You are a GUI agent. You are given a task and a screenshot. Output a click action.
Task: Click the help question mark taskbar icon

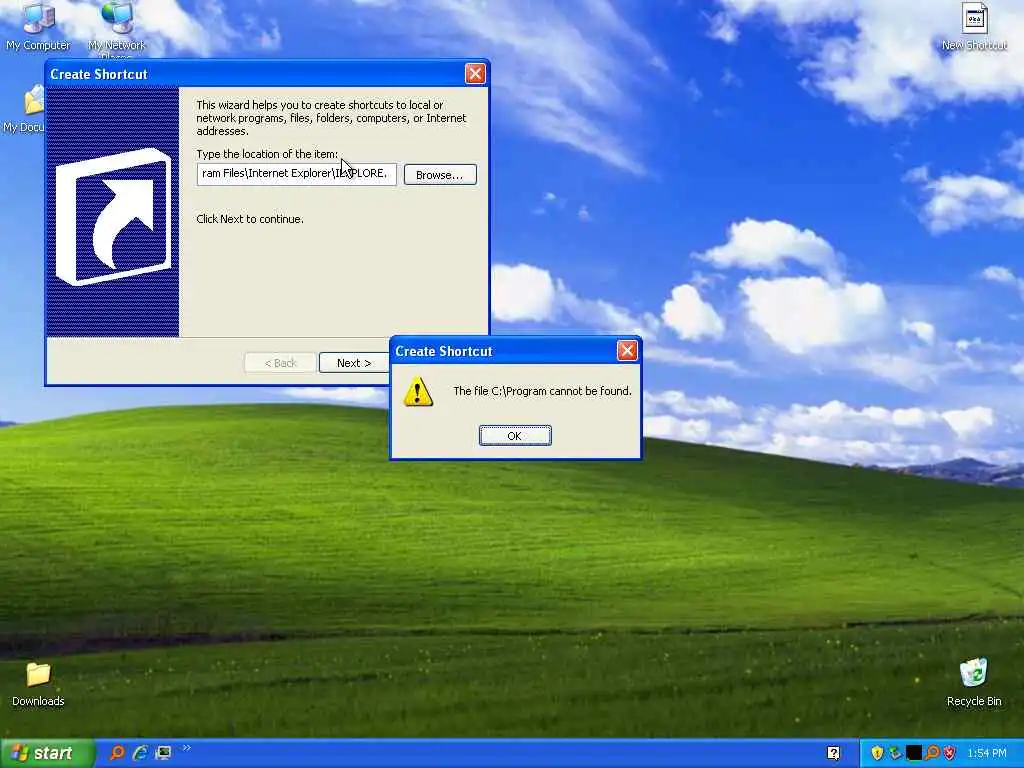click(833, 753)
